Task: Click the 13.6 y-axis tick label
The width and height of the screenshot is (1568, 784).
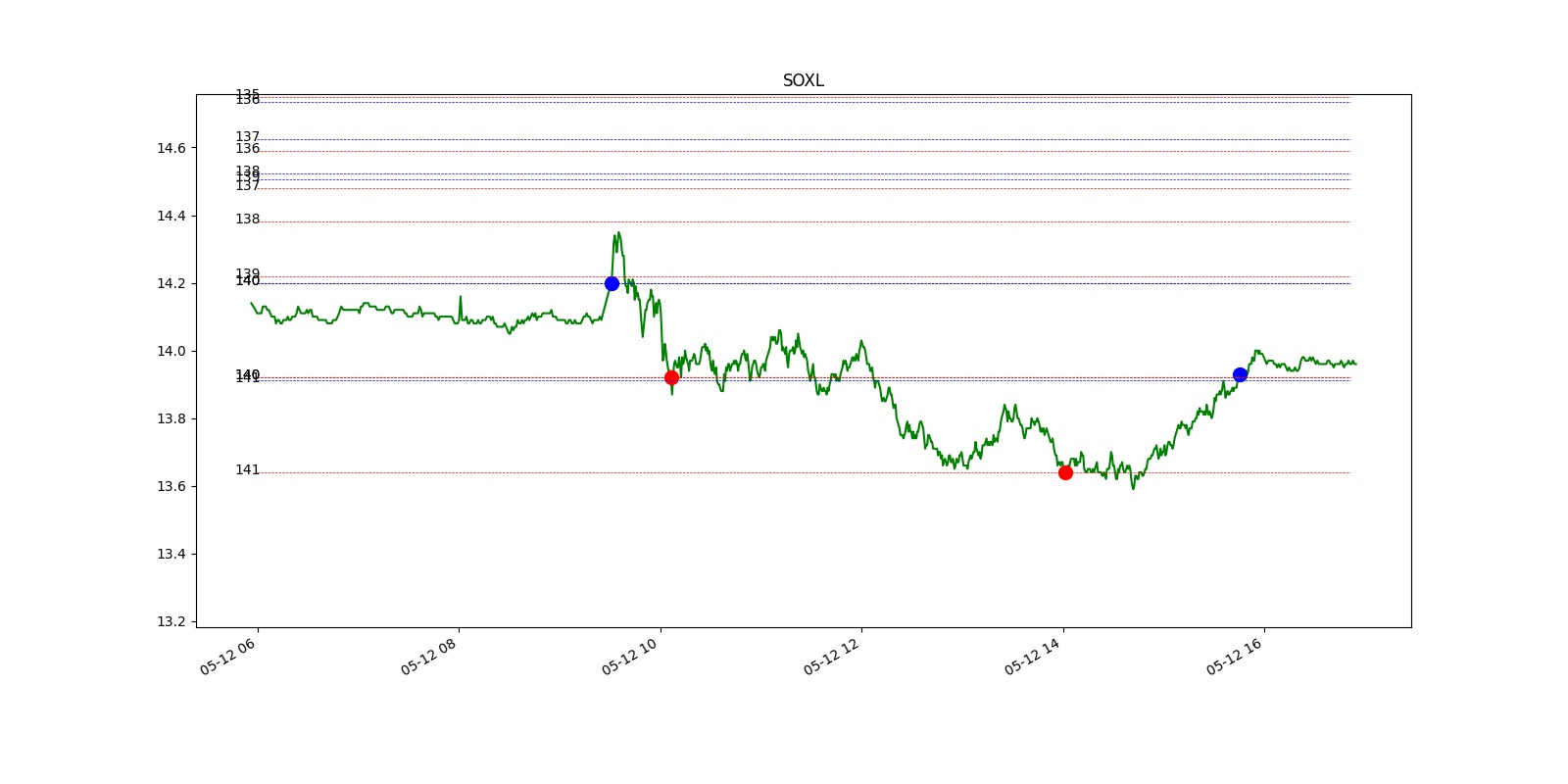Action: (x=171, y=486)
